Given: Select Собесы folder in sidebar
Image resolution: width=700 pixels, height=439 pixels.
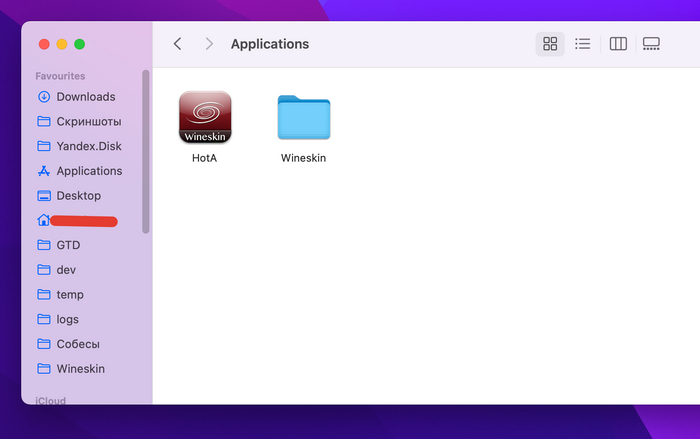Looking at the screenshot, I should [77, 344].
